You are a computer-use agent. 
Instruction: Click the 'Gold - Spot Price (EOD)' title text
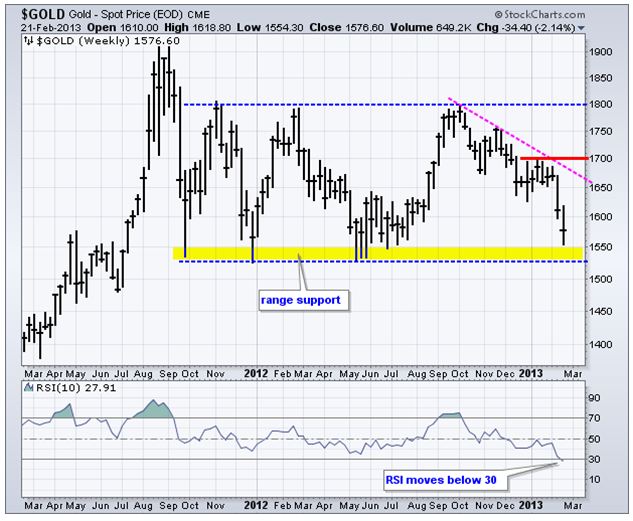tap(126, 15)
